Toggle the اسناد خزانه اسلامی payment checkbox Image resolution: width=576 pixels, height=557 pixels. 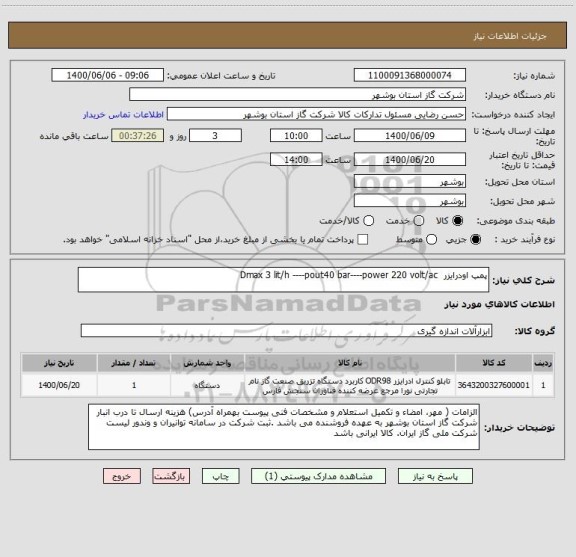coord(363,240)
